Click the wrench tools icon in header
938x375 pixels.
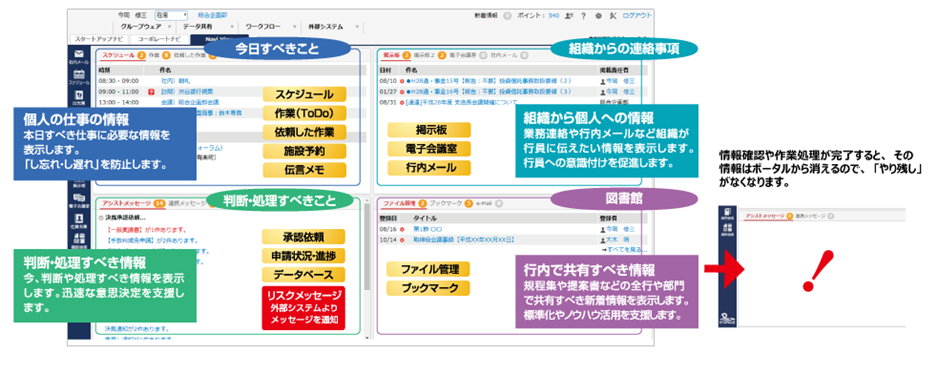click(613, 16)
